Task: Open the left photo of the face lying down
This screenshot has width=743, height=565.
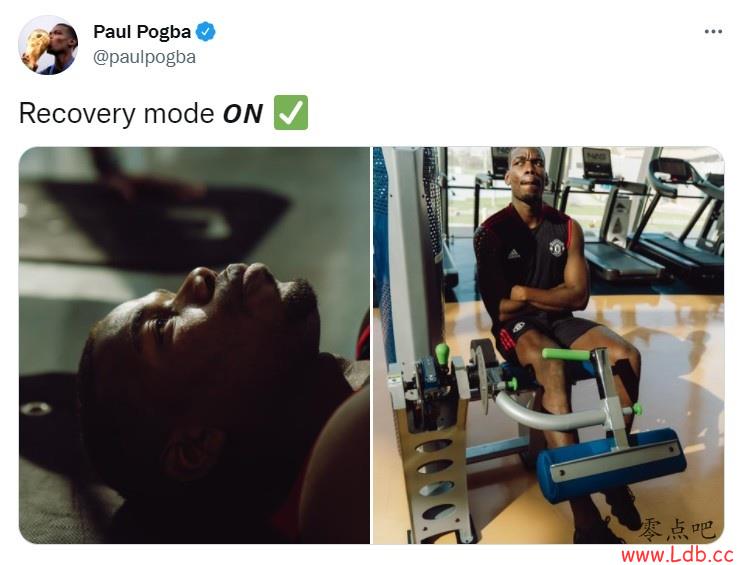Action: coord(194,345)
